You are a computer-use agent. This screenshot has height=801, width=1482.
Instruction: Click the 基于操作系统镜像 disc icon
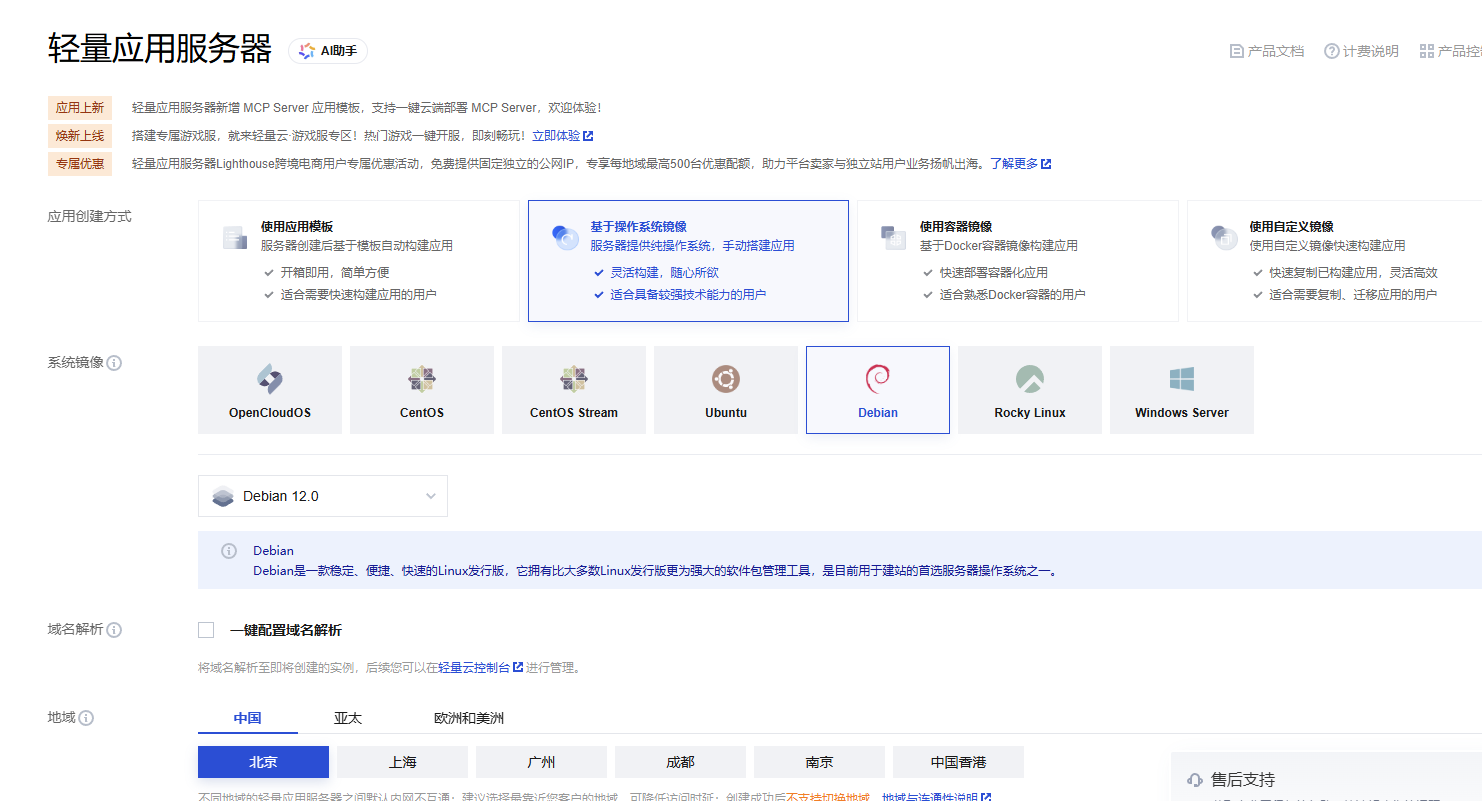[565, 237]
